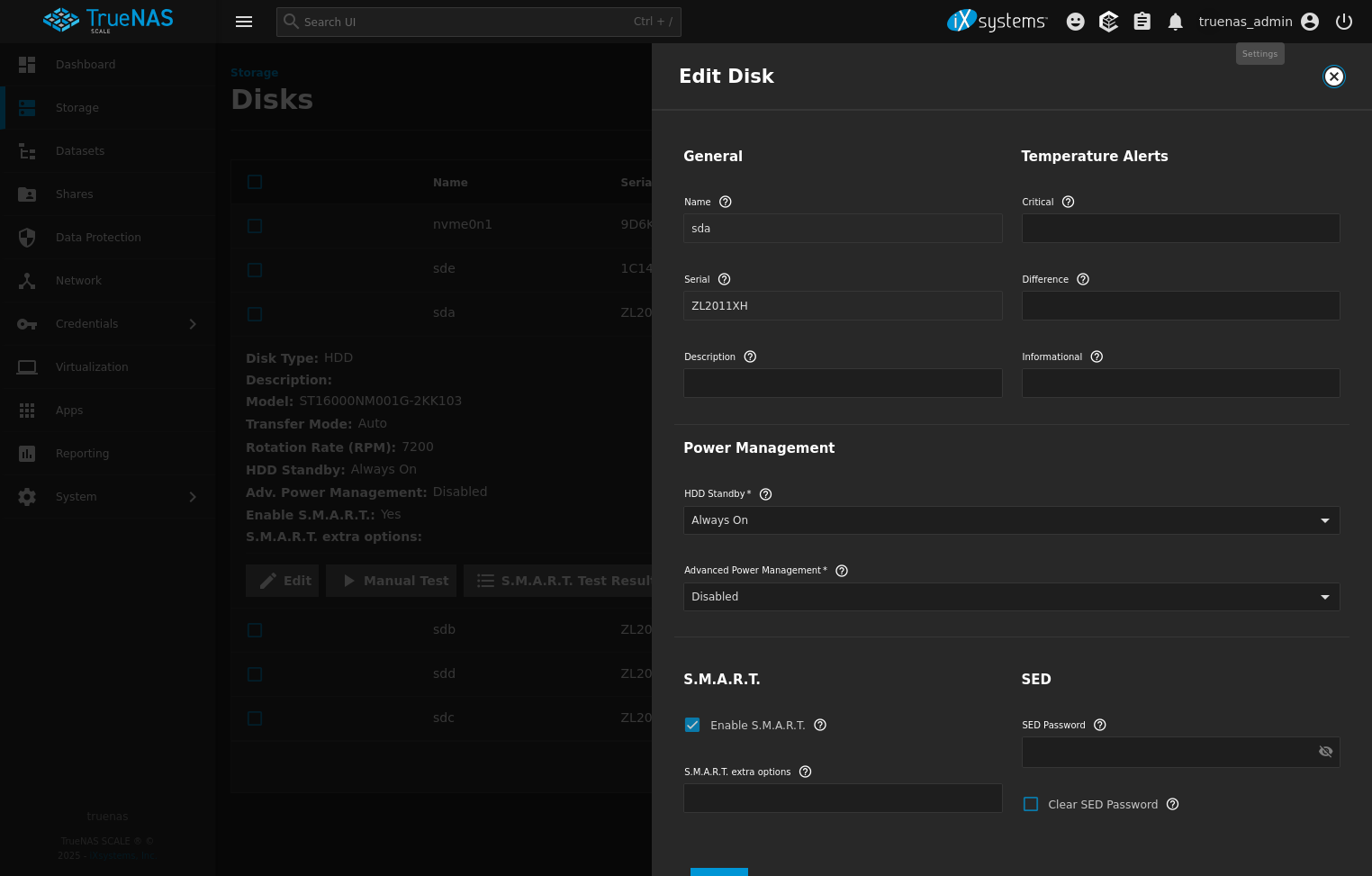Open truenas_admin account icon
The height and width of the screenshot is (876, 1372).
click(x=1310, y=22)
